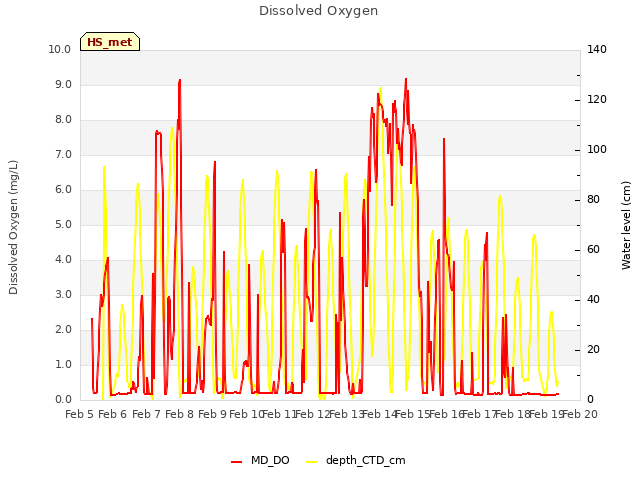Click the Water level (cm) axis title
640x480 pixels.
point(626,225)
